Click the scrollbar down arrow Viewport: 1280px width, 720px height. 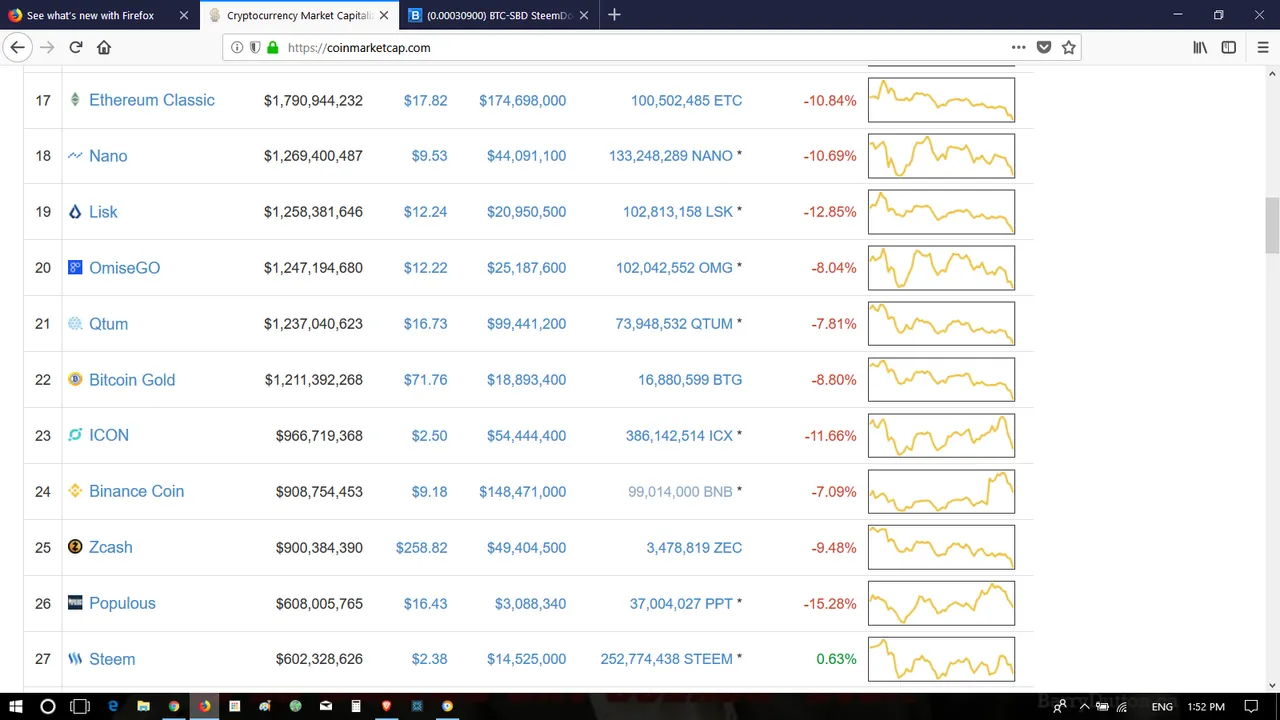(1272, 685)
